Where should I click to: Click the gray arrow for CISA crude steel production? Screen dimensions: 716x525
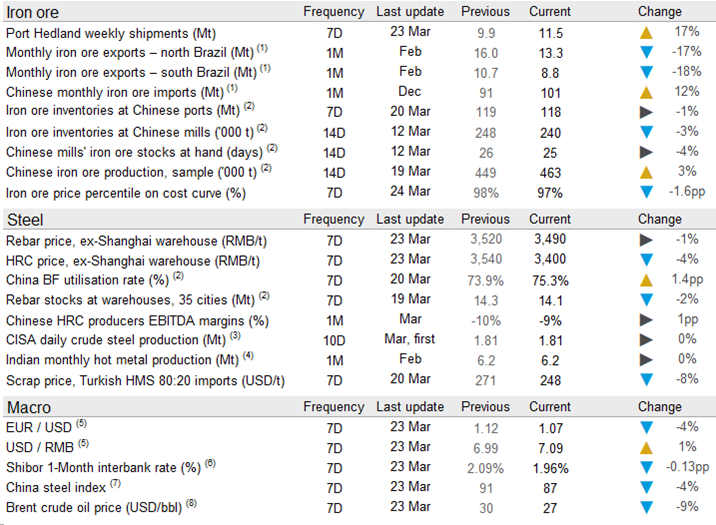646,339
